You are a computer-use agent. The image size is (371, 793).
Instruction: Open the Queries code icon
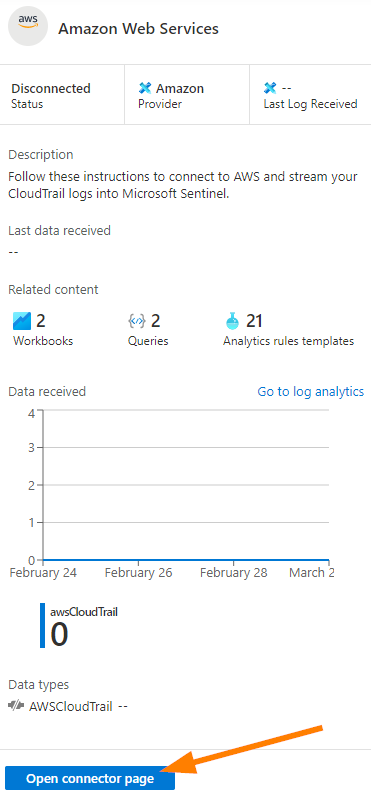137,321
